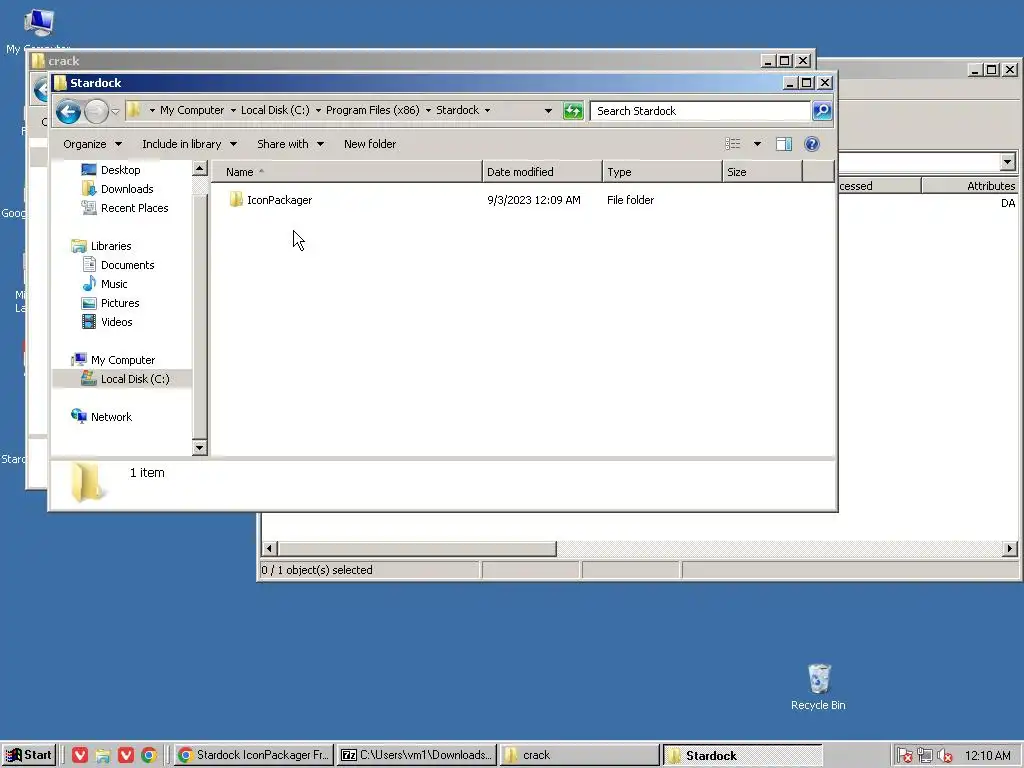Open the Organize menu
Viewport: 1024px width, 768px height.
pyautogui.click(x=92, y=144)
